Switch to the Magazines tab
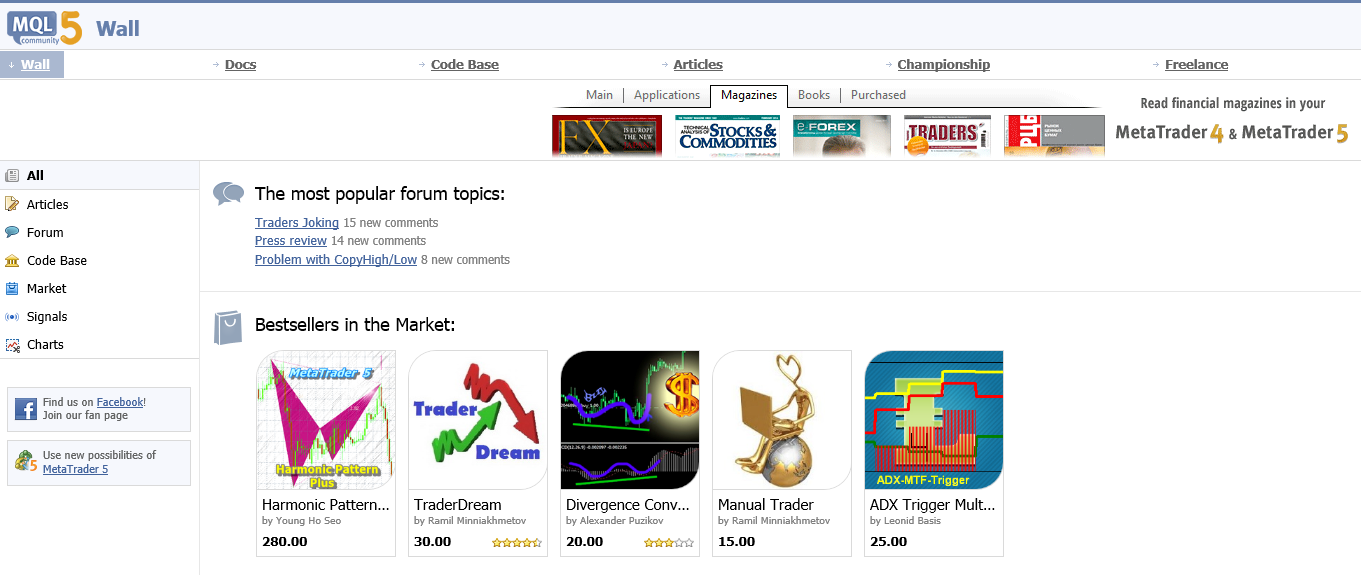Image resolution: width=1361 pixels, height=575 pixels. tap(749, 95)
